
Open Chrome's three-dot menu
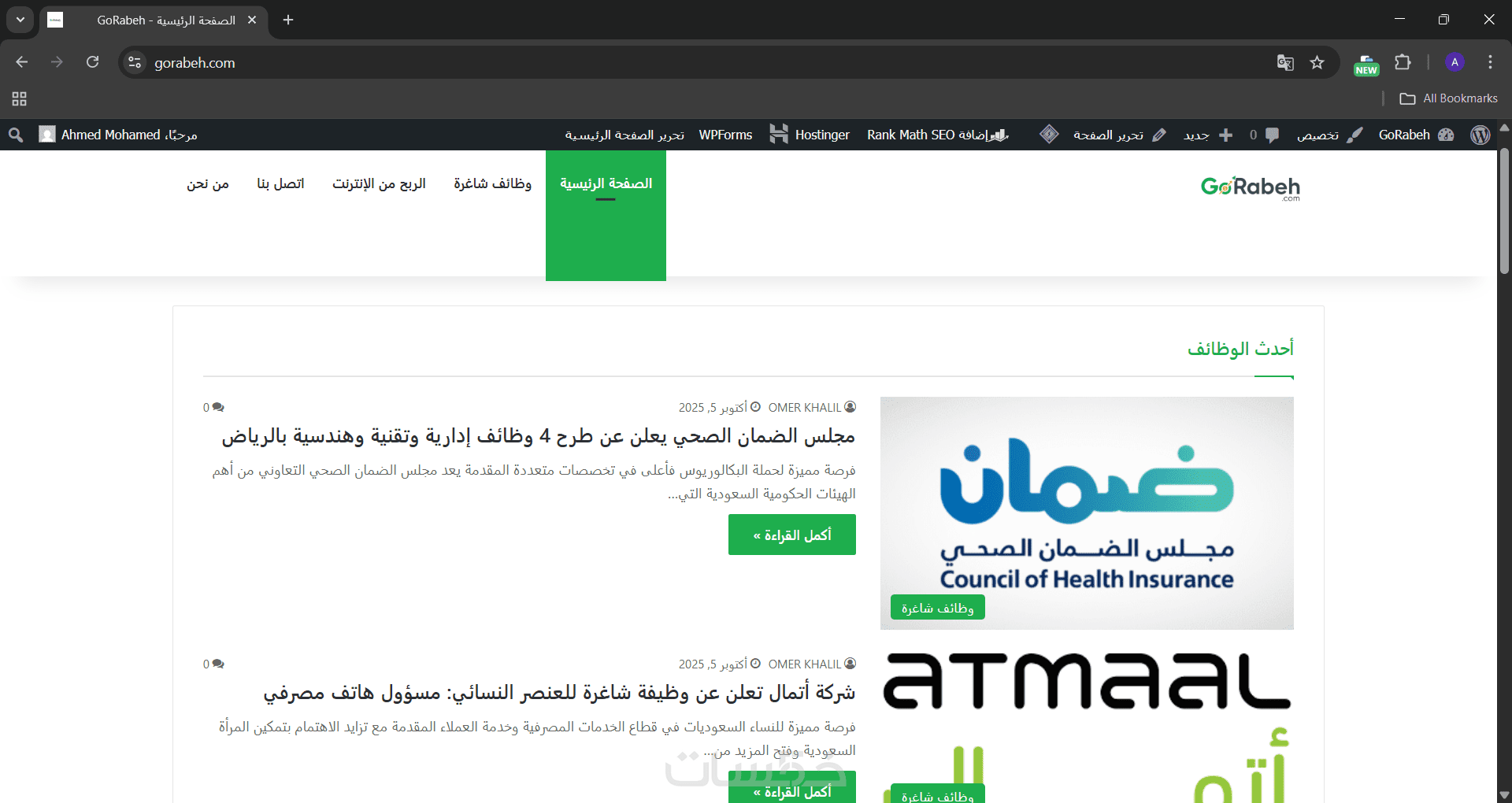[x=1490, y=62]
